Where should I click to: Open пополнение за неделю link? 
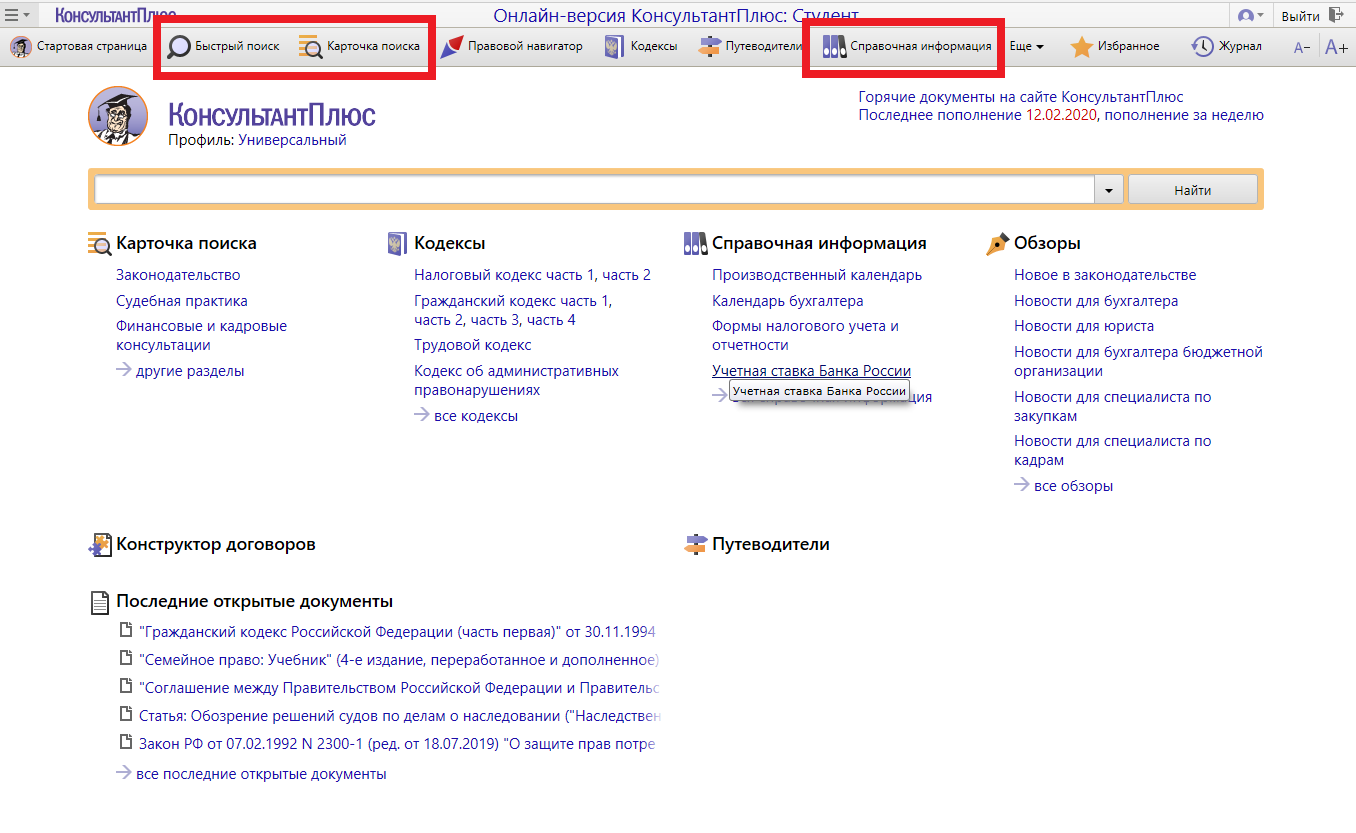click(1184, 115)
